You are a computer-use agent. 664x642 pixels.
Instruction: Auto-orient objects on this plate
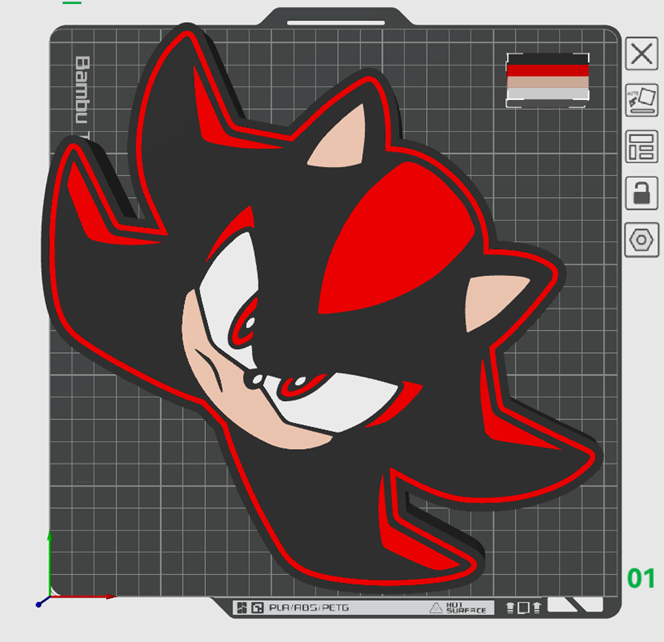pyautogui.click(x=640, y=100)
